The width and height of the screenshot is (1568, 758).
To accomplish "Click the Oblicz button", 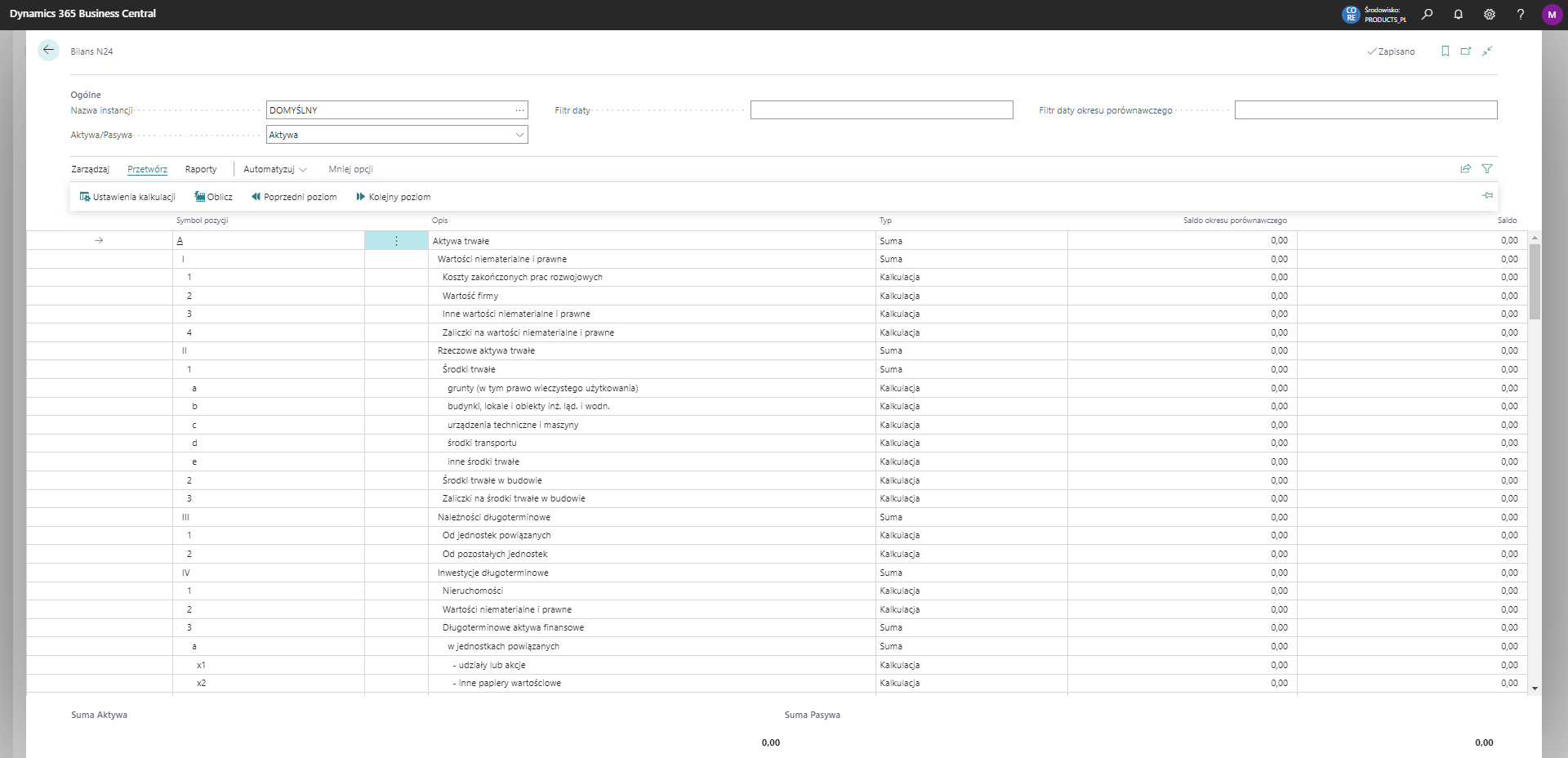I will (213, 197).
